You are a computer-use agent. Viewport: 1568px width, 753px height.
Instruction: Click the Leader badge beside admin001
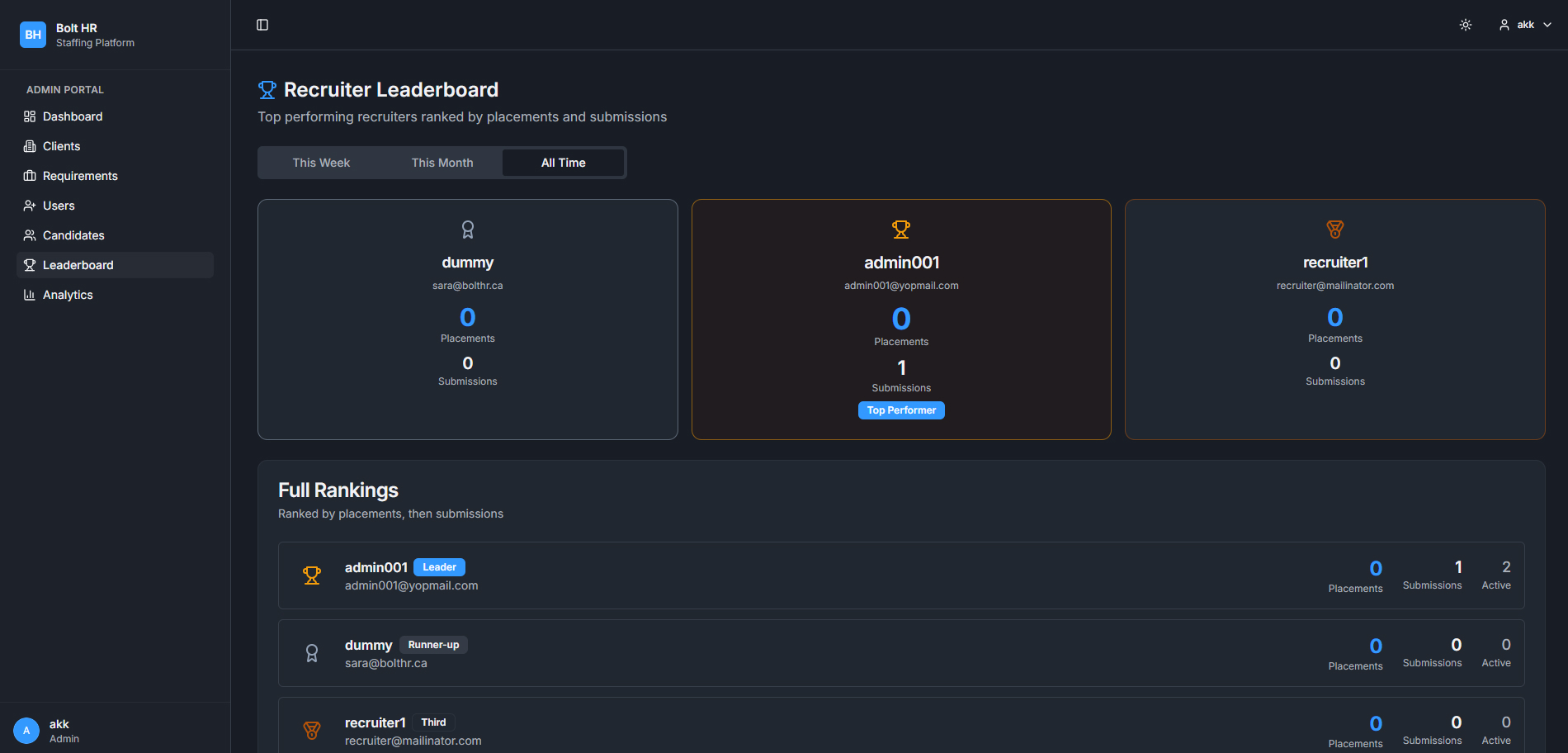pyautogui.click(x=439, y=567)
